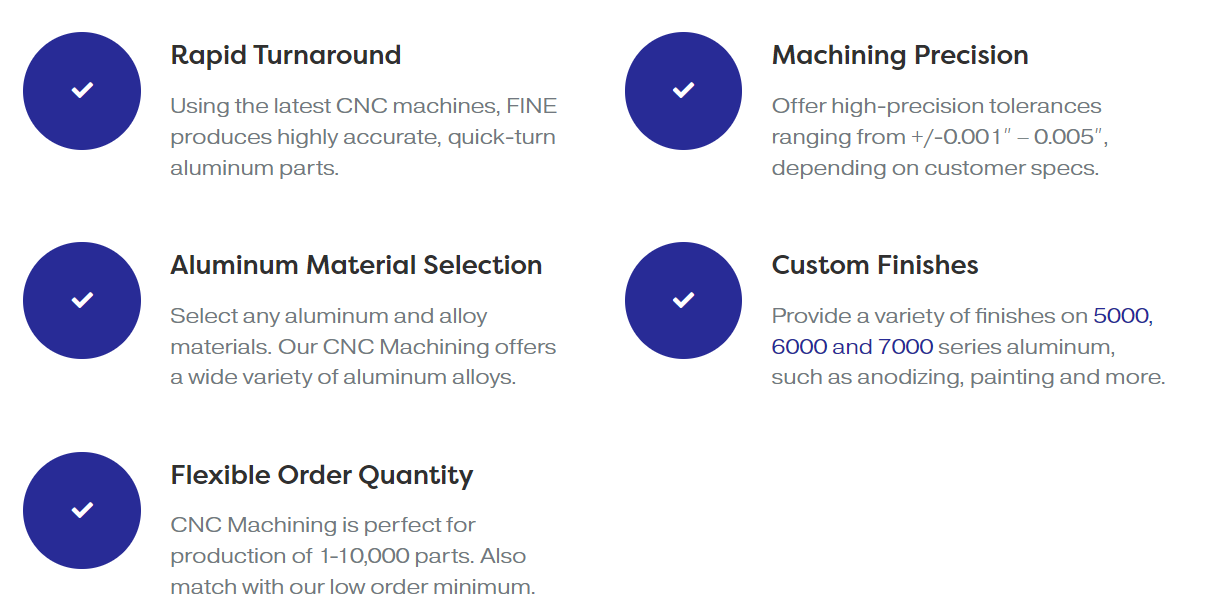Select the Aluminum Material Selection checkmark icon
The image size is (1206, 615).
click(x=82, y=300)
